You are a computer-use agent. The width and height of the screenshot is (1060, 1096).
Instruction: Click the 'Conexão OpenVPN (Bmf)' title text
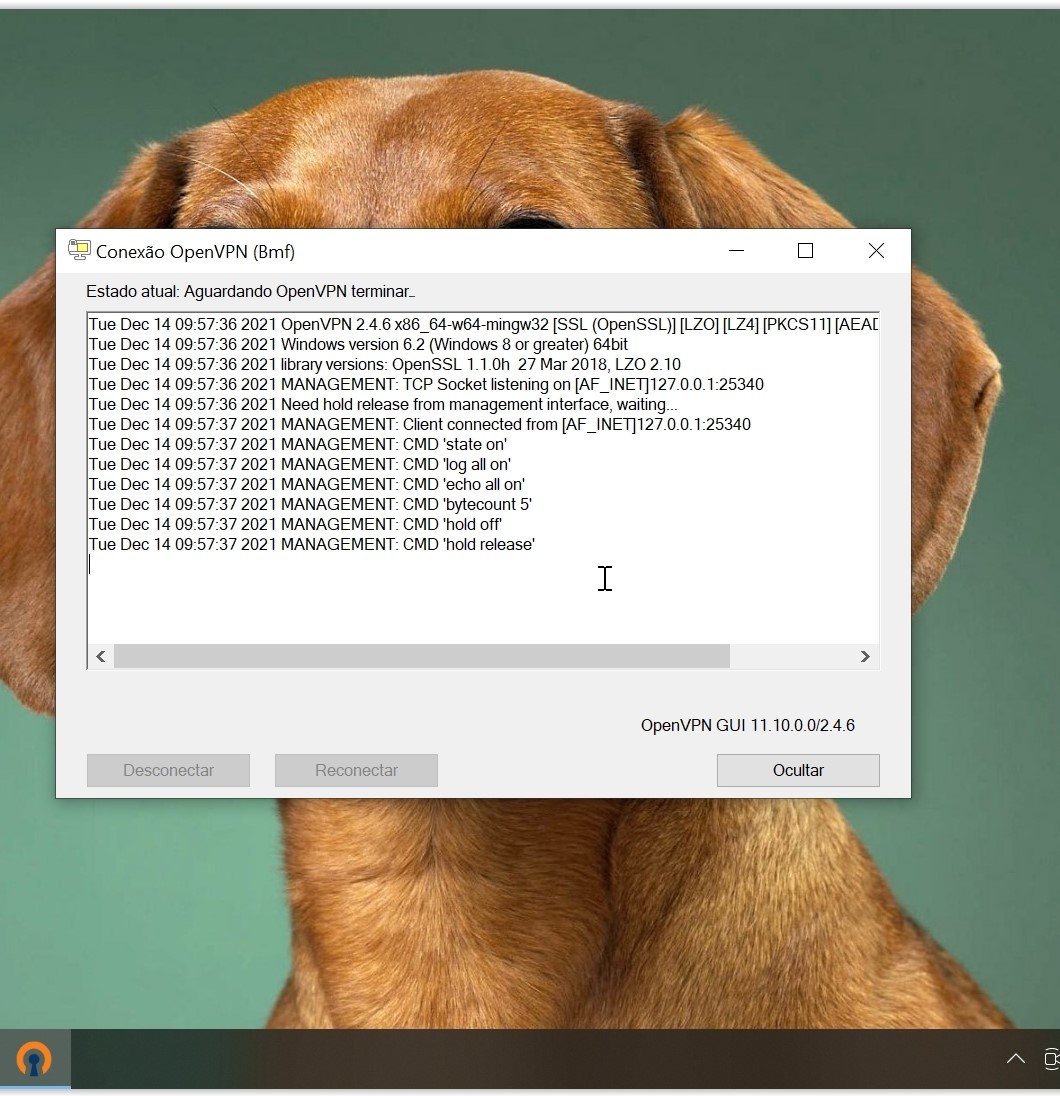tap(195, 252)
